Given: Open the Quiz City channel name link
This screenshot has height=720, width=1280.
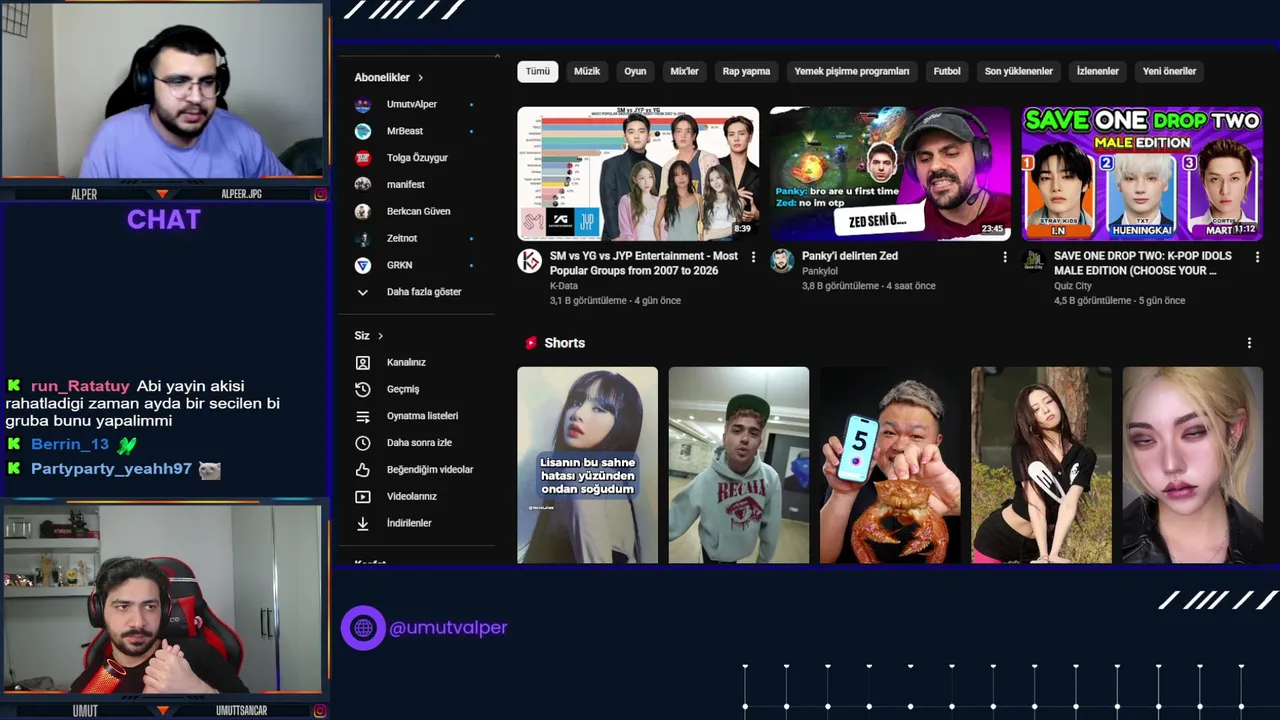Looking at the screenshot, I should coord(1073,286).
